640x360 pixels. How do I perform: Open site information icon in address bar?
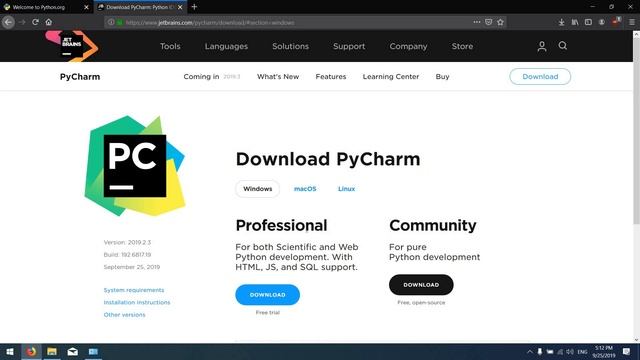(111, 22)
